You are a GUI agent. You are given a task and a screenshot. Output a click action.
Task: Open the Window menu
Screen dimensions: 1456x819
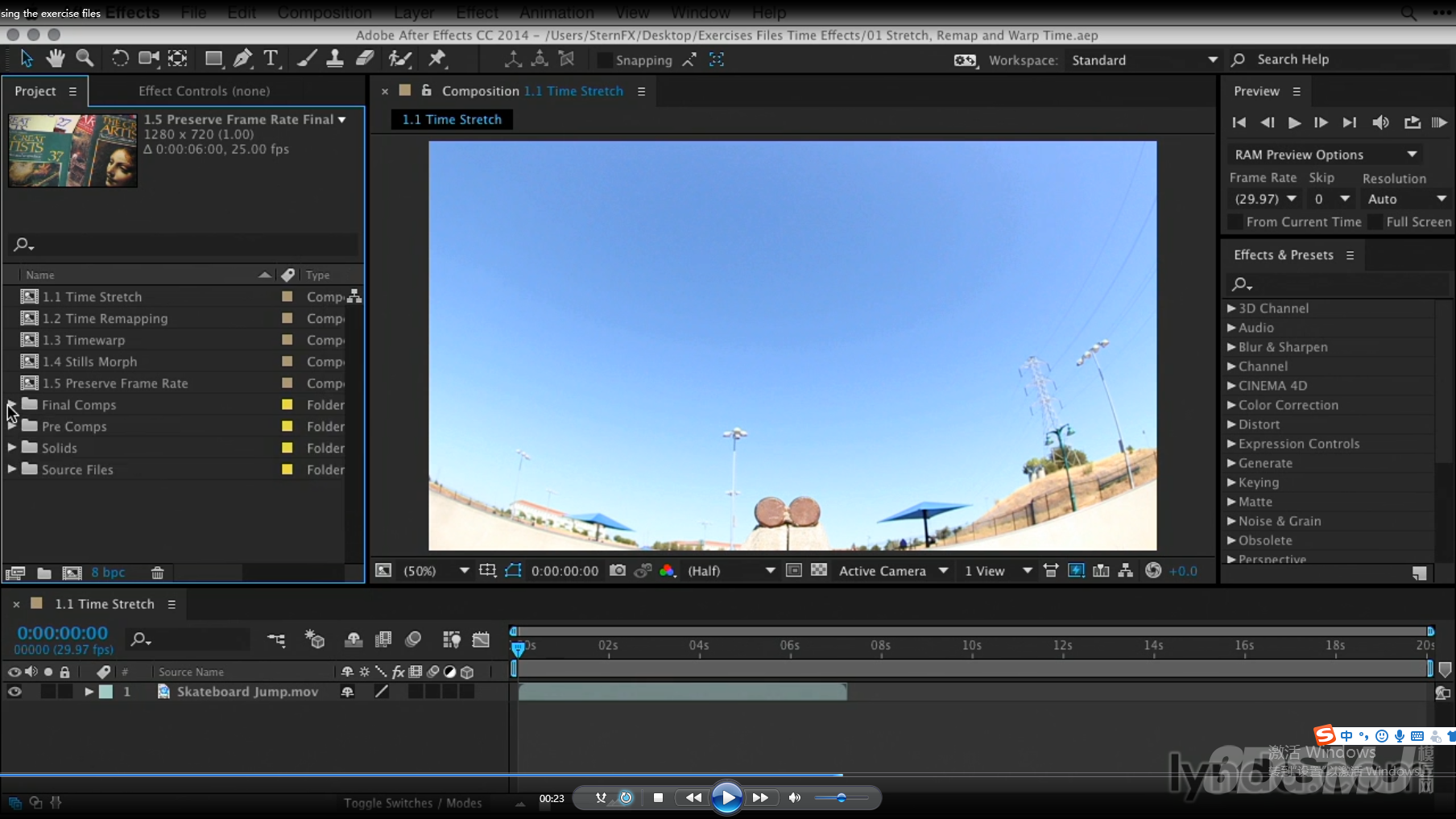(x=700, y=13)
